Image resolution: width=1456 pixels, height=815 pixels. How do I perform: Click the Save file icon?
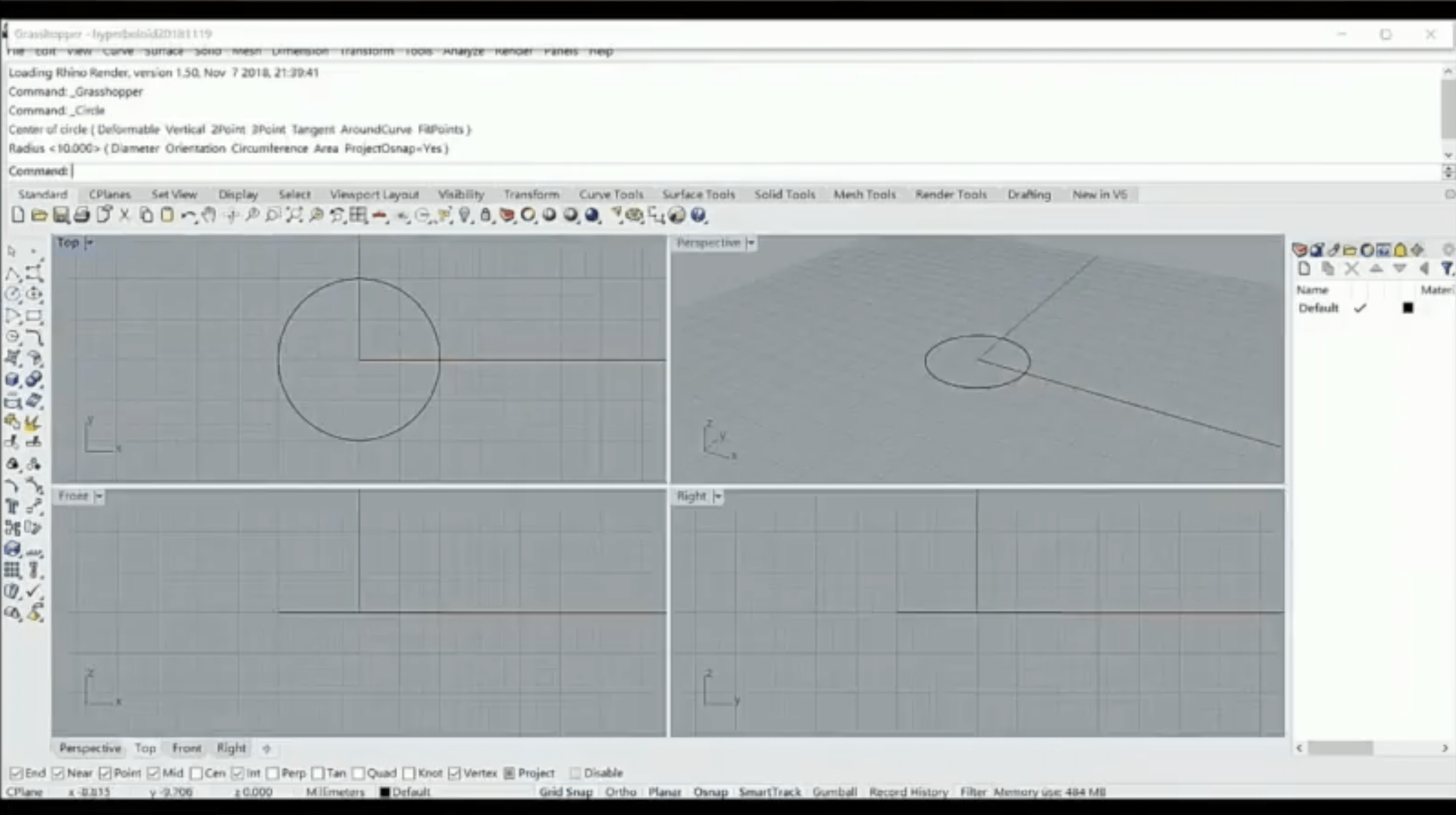coord(61,215)
